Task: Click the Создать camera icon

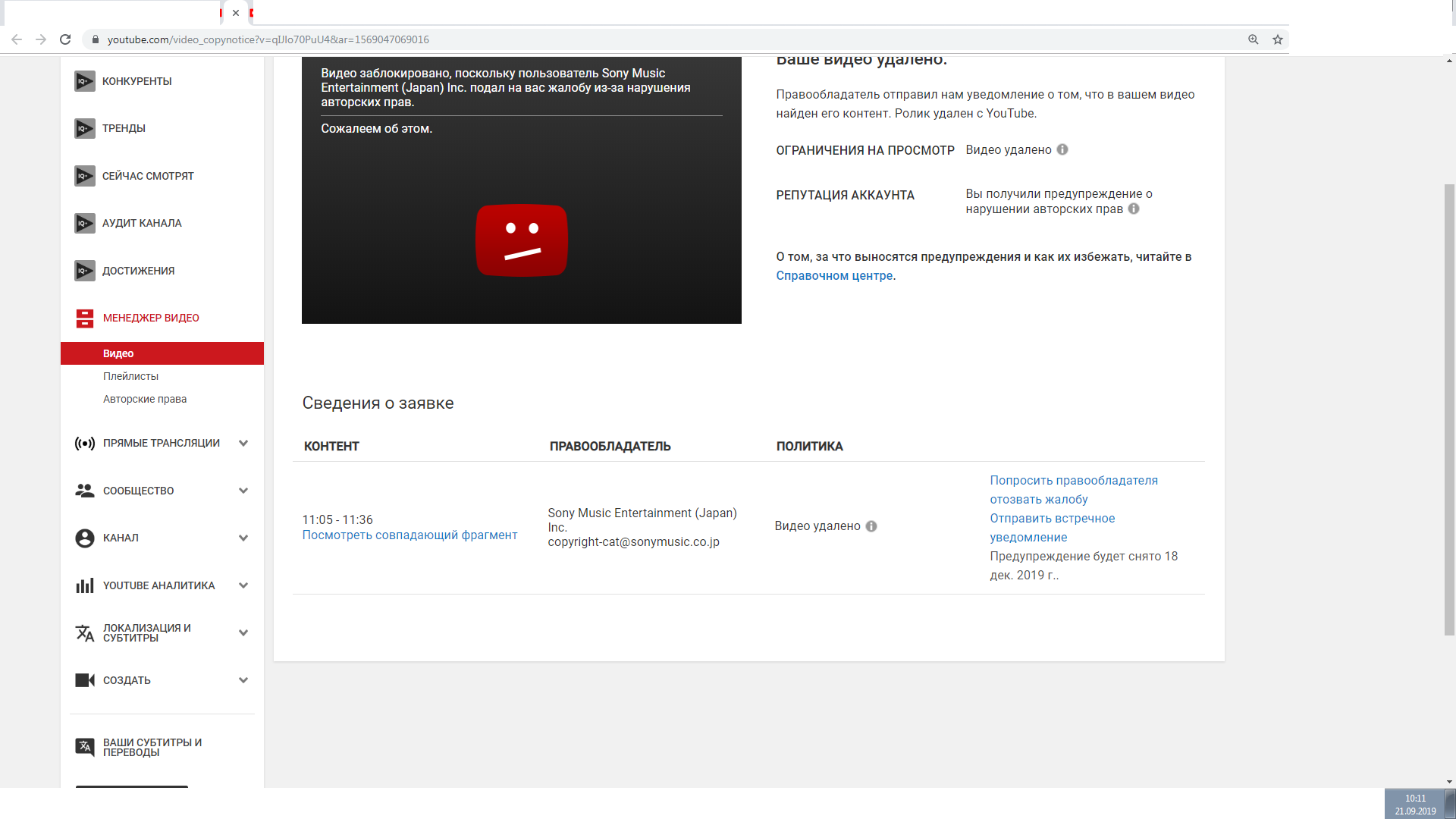Action: (85, 680)
